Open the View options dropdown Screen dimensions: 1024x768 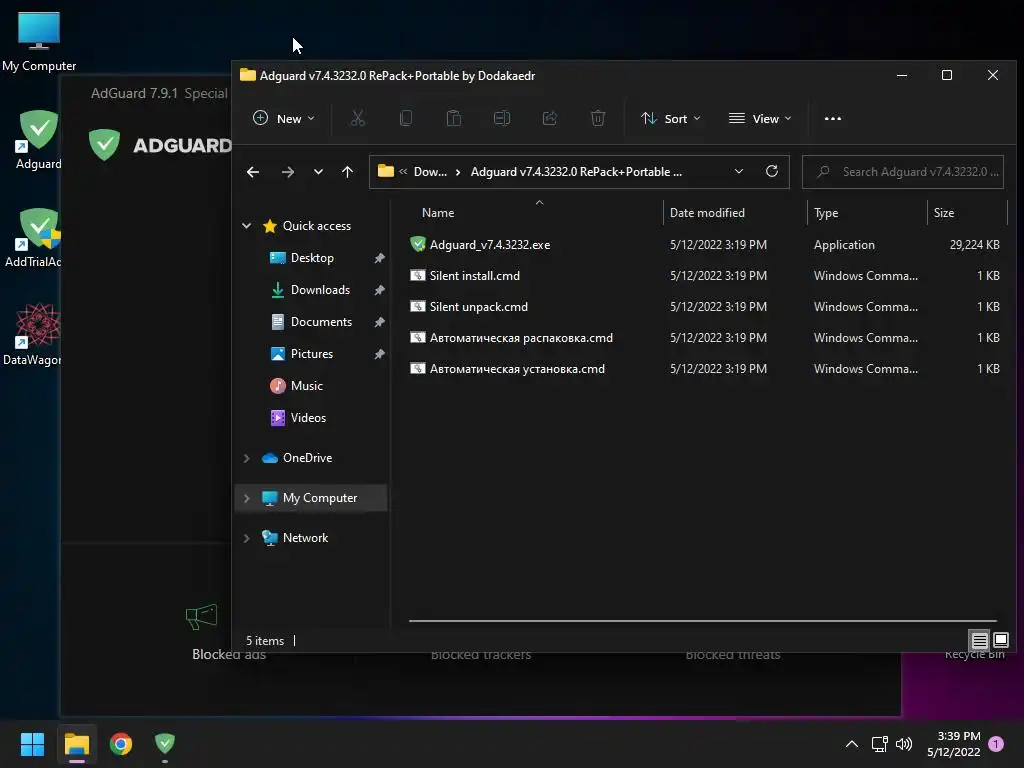click(x=760, y=118)
